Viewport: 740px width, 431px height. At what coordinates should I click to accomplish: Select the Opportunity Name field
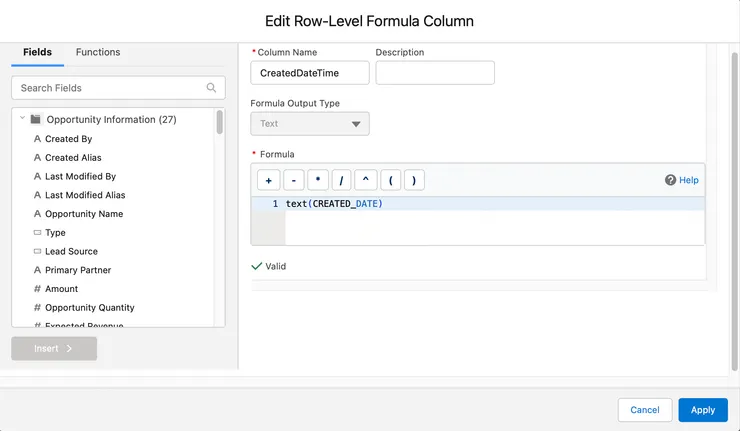(x=84, y=214)
